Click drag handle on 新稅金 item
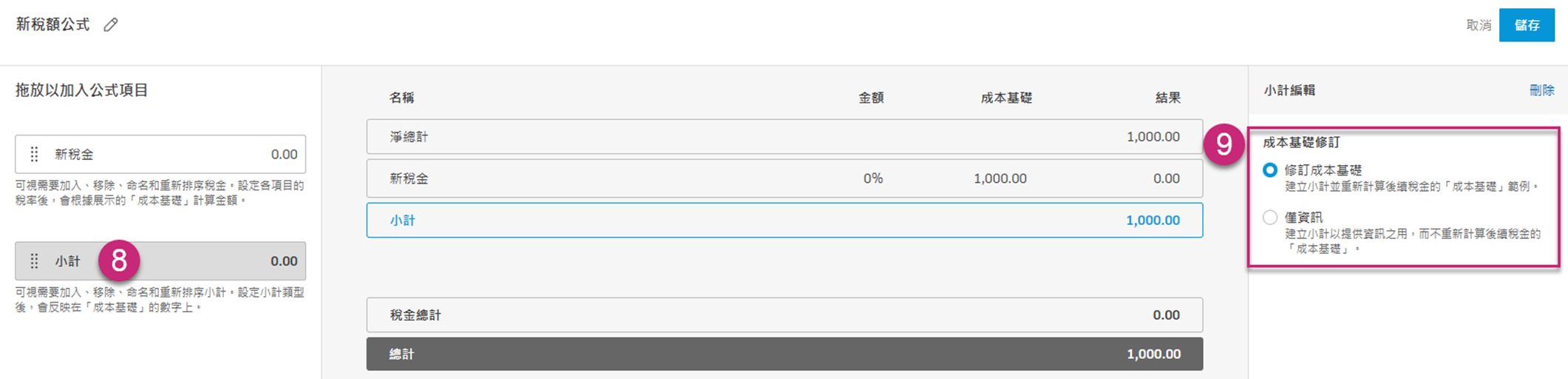 pos(34,154)
